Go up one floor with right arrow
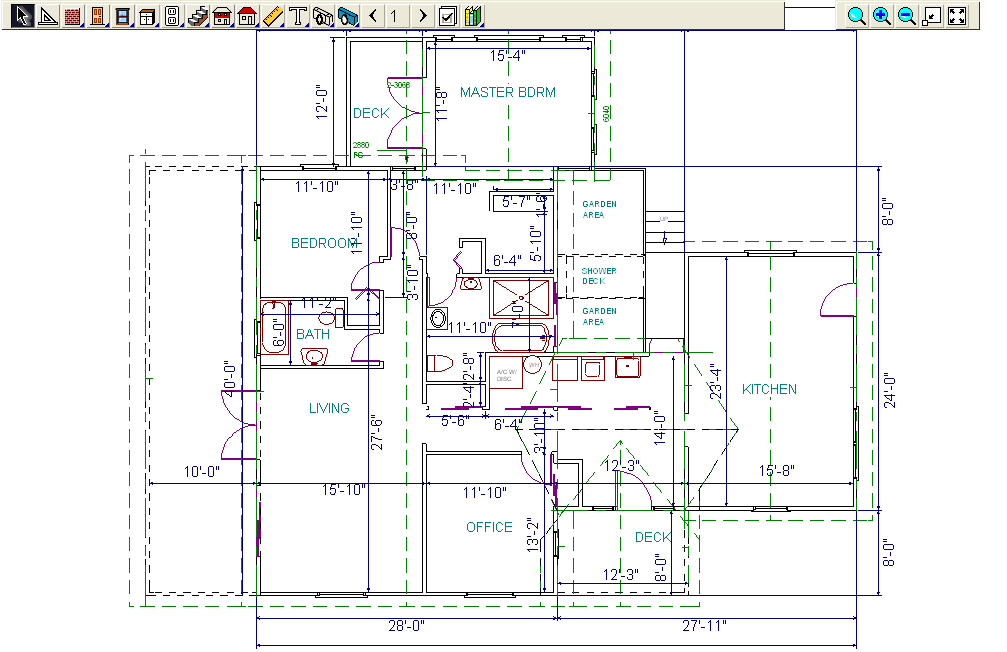This screenshot has height=652, width=1007. 423,16
